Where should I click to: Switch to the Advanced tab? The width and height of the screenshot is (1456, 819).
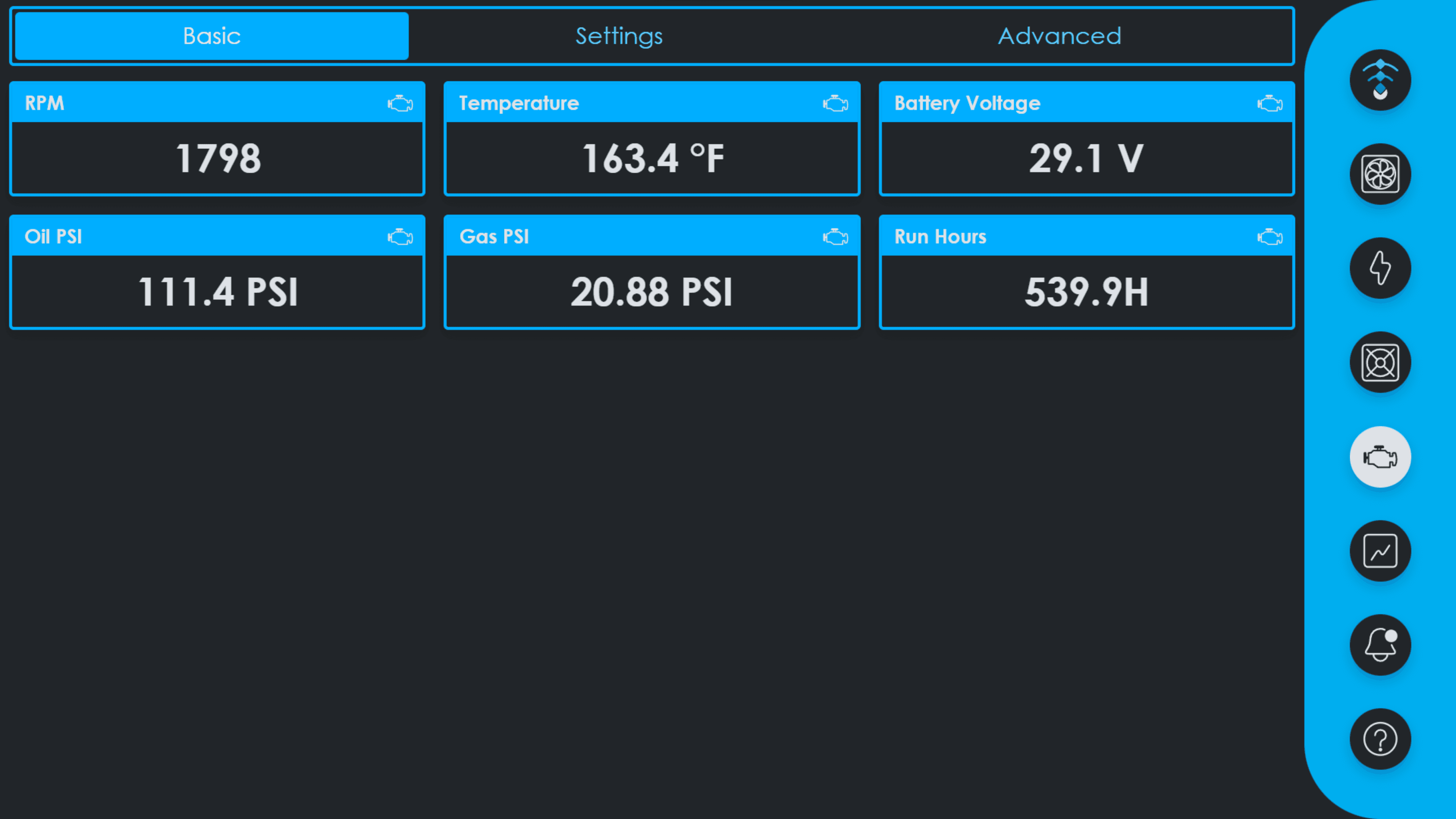click(1059, 36)
